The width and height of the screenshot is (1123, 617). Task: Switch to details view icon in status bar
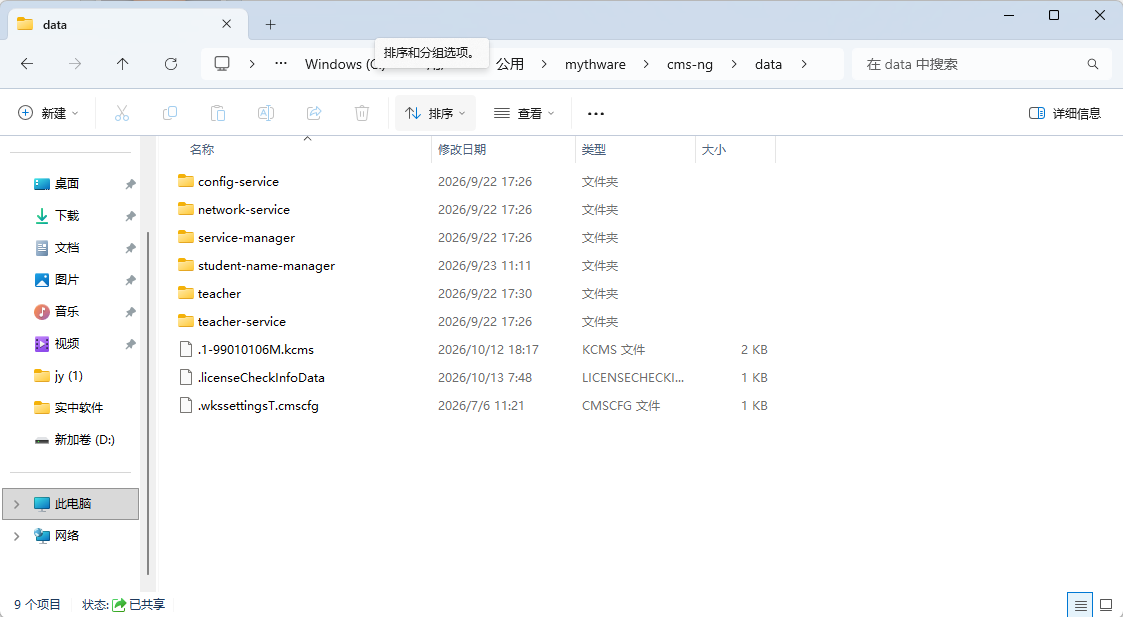(x=1080, y=605)
